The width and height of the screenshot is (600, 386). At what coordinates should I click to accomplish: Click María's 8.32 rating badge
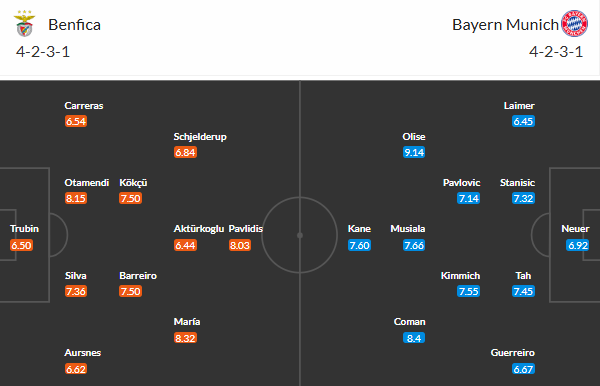(185, 338)
